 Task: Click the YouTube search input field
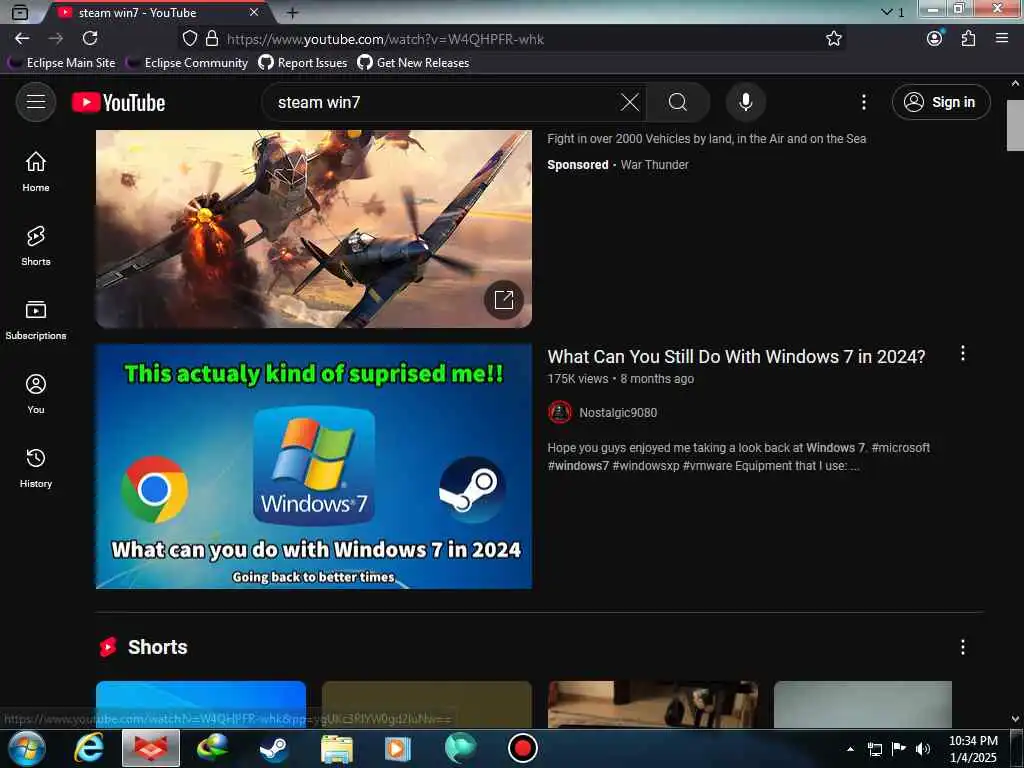point(444,102)
